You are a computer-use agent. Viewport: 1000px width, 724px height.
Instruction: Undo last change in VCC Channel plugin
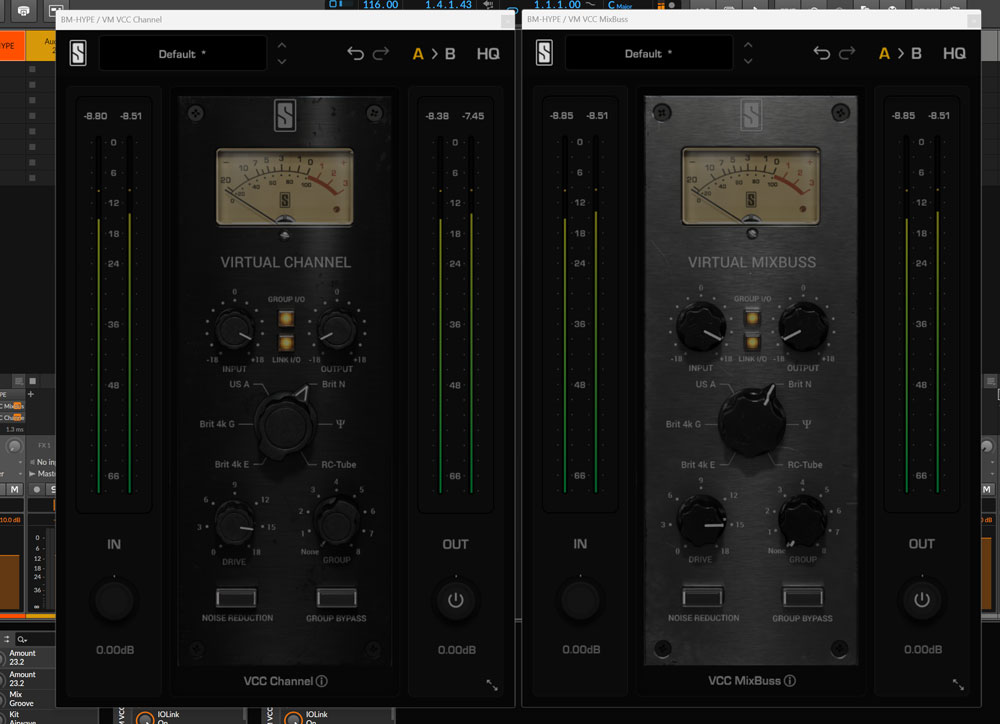pyautogui.click(x=356, y=54)
